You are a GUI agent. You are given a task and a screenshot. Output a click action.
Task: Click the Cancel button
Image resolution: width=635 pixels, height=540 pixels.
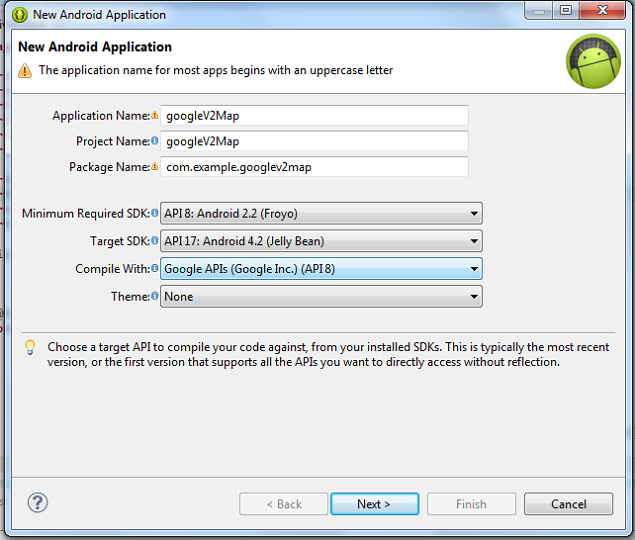tap(568, 504)
